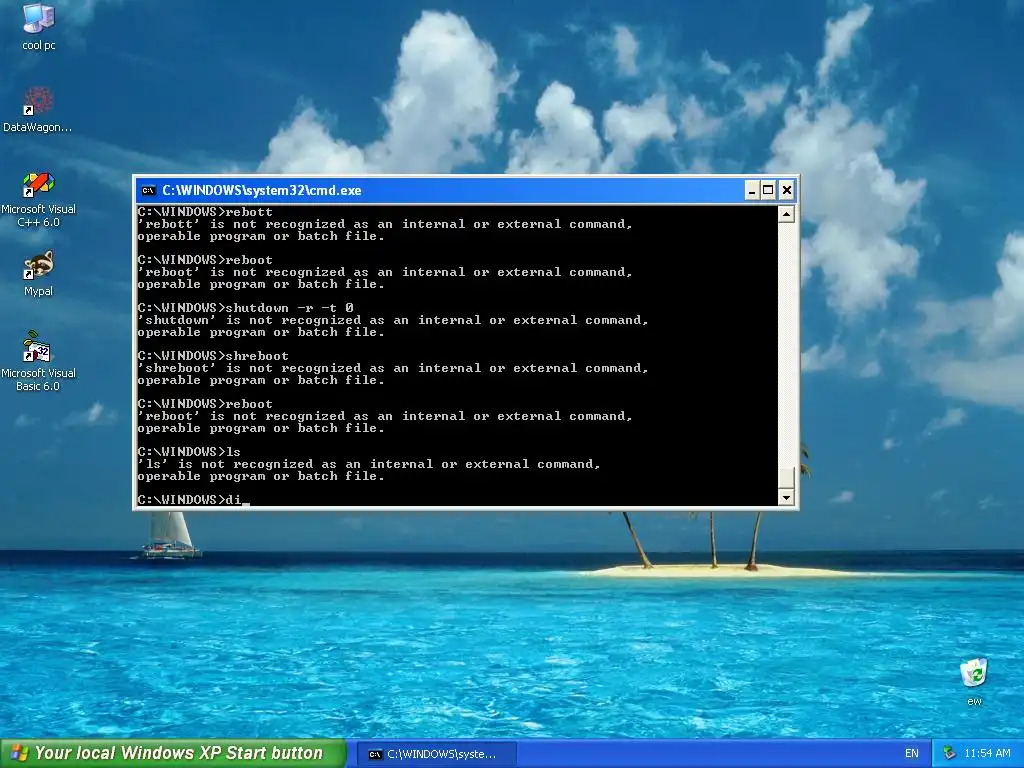This screenshot has height=768, width=1024.
Task: Click the 'C:\WINDOWS>rebott' line
Action: tap(205, 212)
